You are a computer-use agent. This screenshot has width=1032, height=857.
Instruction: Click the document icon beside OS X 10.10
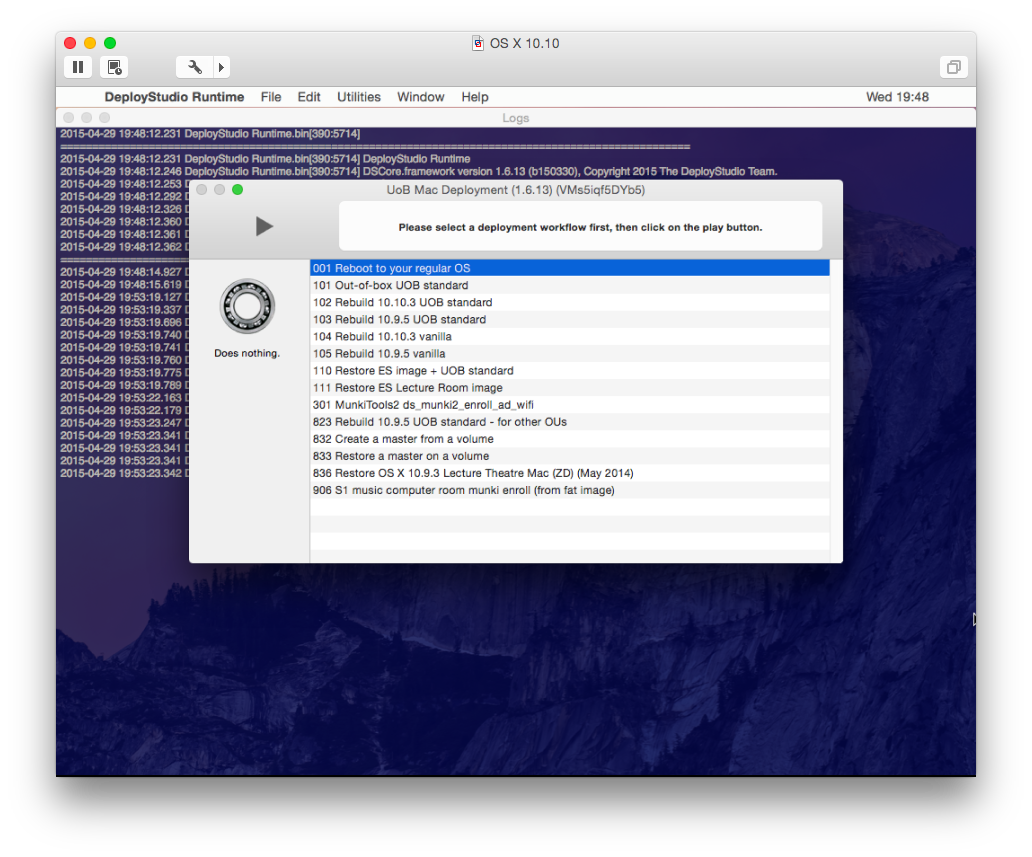(x=478, y=43)
